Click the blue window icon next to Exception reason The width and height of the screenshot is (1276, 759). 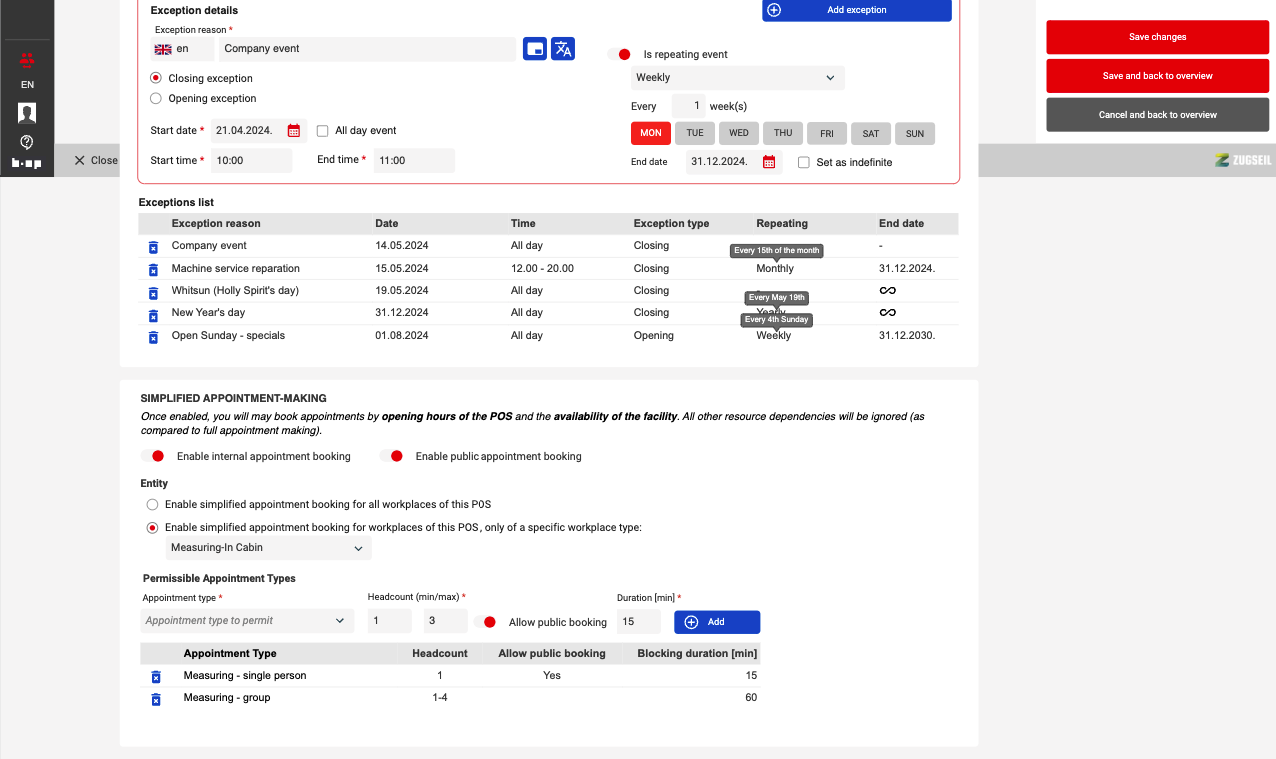tap(535, 49)
